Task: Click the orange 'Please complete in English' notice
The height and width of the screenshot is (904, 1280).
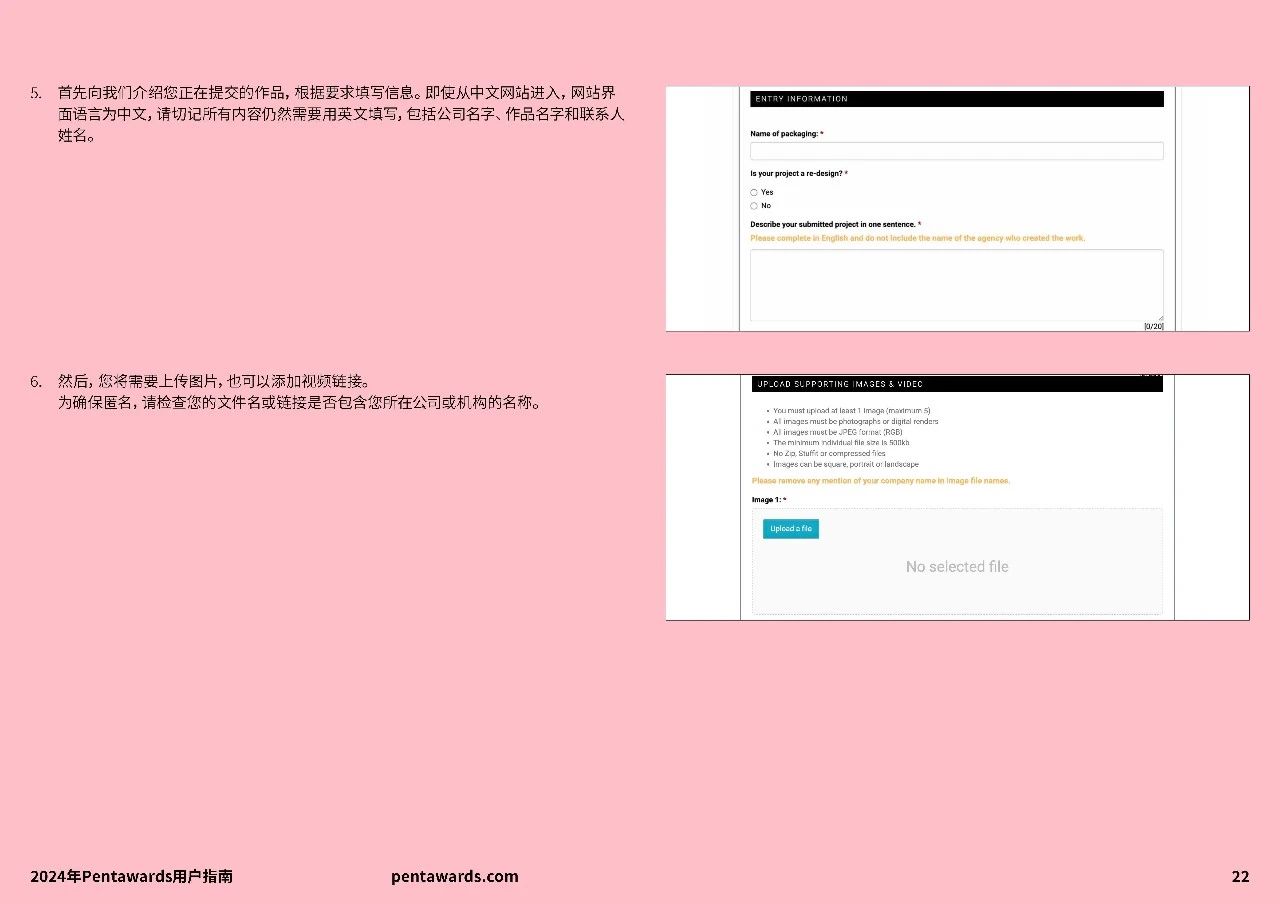Action: point(917,239)
